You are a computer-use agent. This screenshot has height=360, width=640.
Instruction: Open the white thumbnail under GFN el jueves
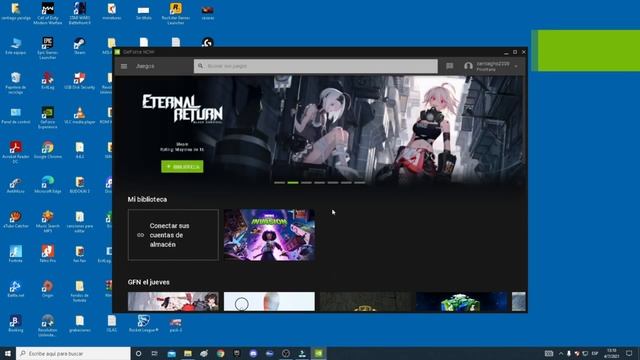click(269, 302)
